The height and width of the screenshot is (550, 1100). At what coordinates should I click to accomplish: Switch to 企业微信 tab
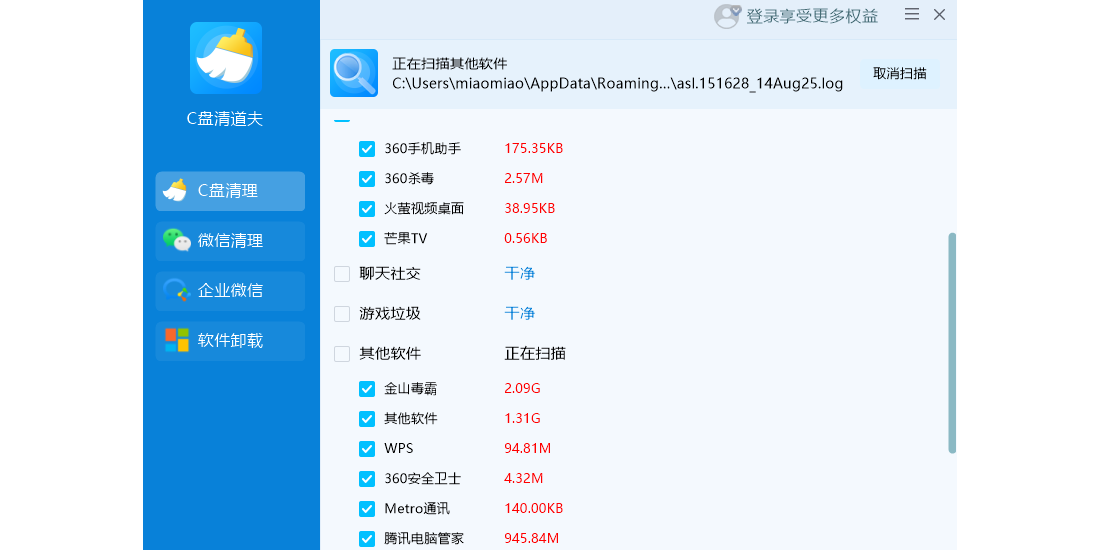tap(230, 290)
